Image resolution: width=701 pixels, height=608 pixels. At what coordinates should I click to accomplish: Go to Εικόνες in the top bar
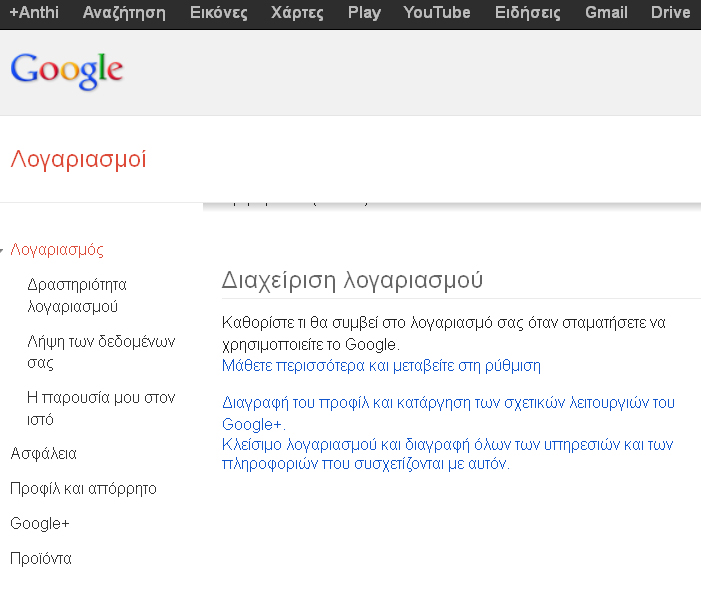(220, 13)
